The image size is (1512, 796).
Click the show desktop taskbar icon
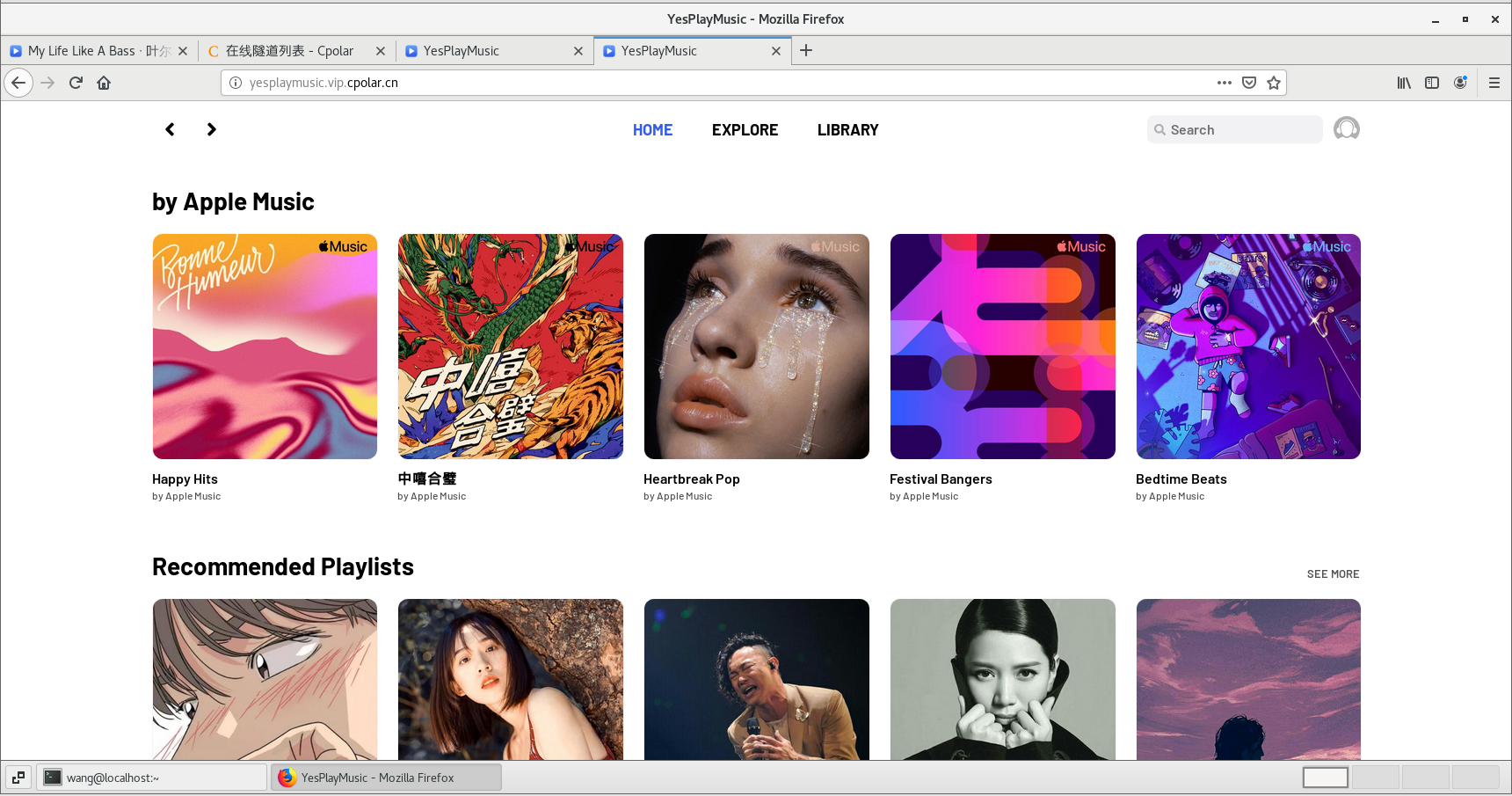pos(18,778)
